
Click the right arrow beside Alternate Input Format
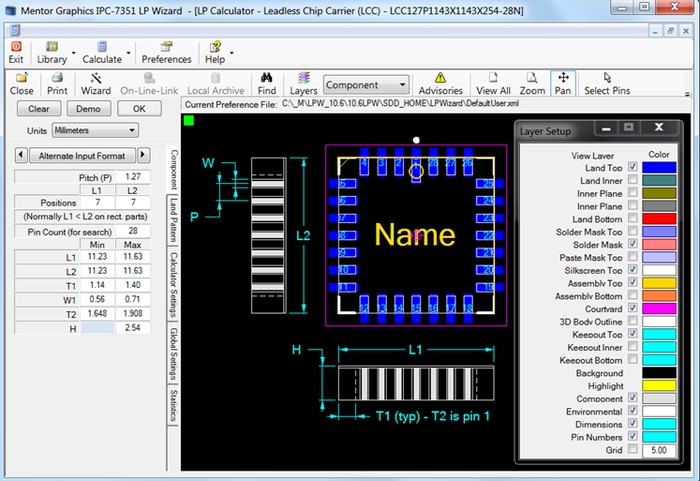click(143, 155)
